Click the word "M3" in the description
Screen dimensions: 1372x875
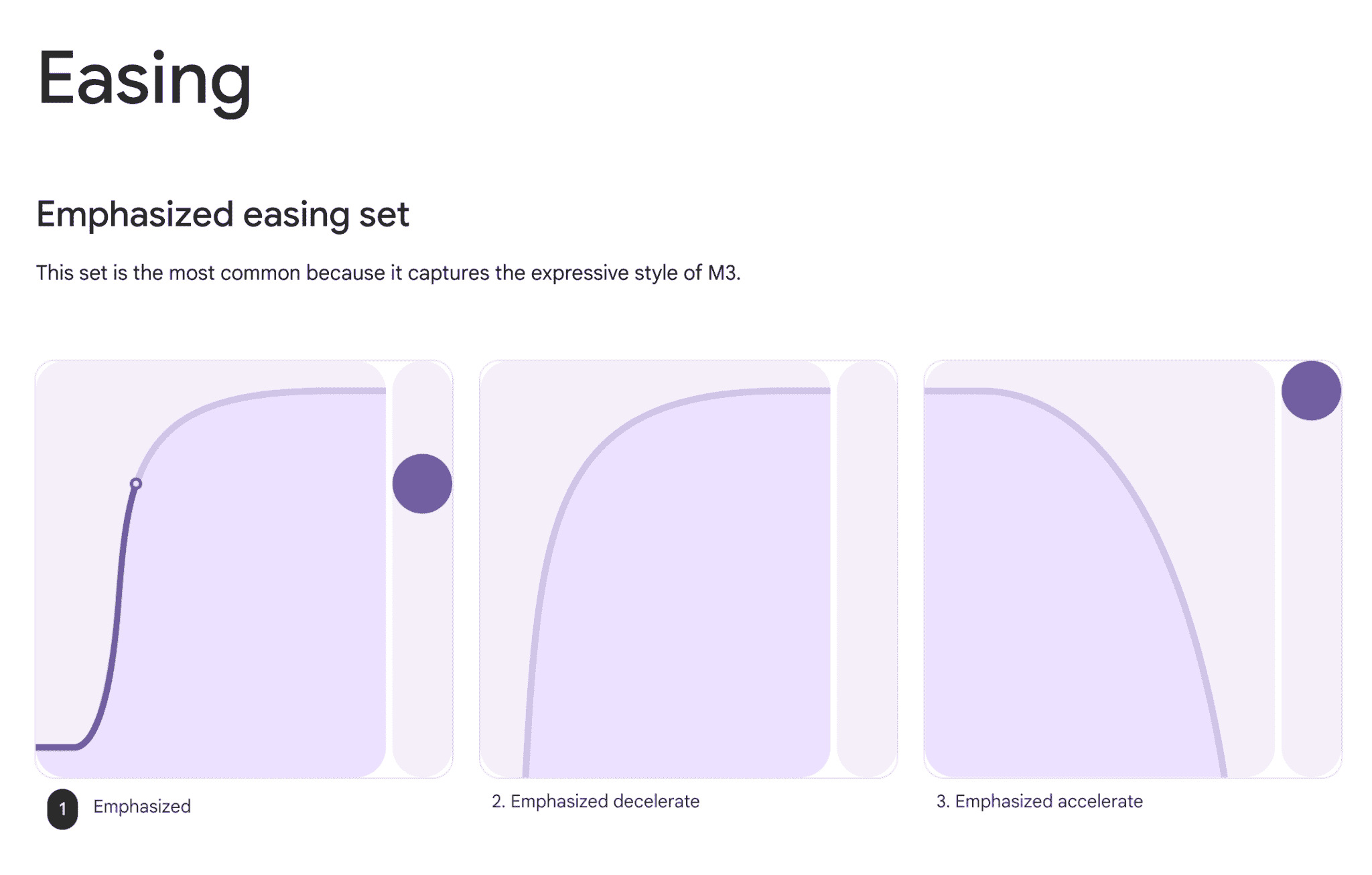(722, 273)
